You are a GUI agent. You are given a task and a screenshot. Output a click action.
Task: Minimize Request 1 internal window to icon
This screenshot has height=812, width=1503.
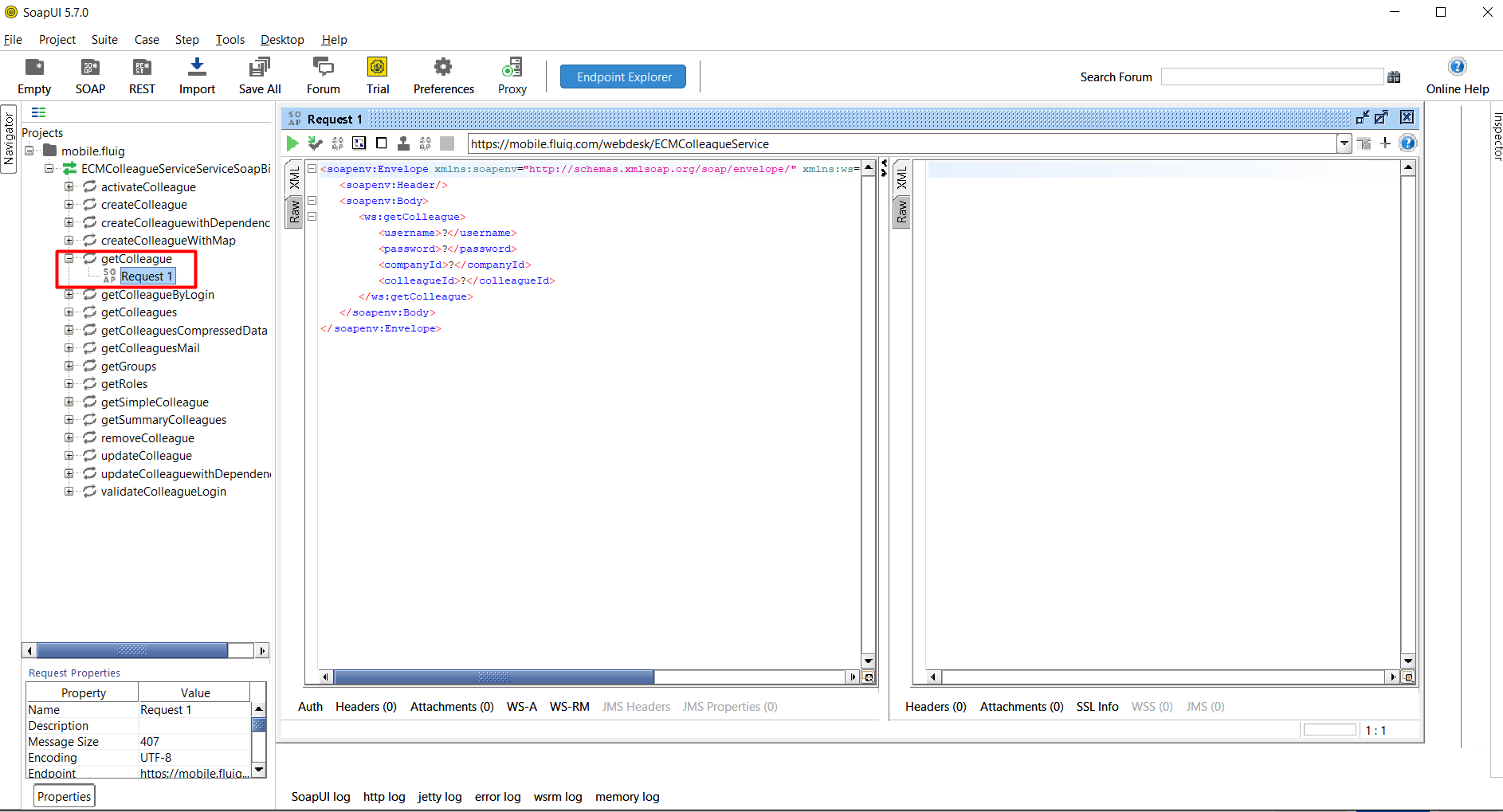pos(1363,118)
